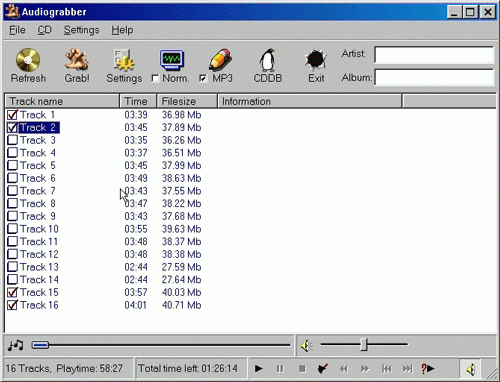Click the Total time left status text
This screenshot has width=500, height=382.
coord(188,368)
